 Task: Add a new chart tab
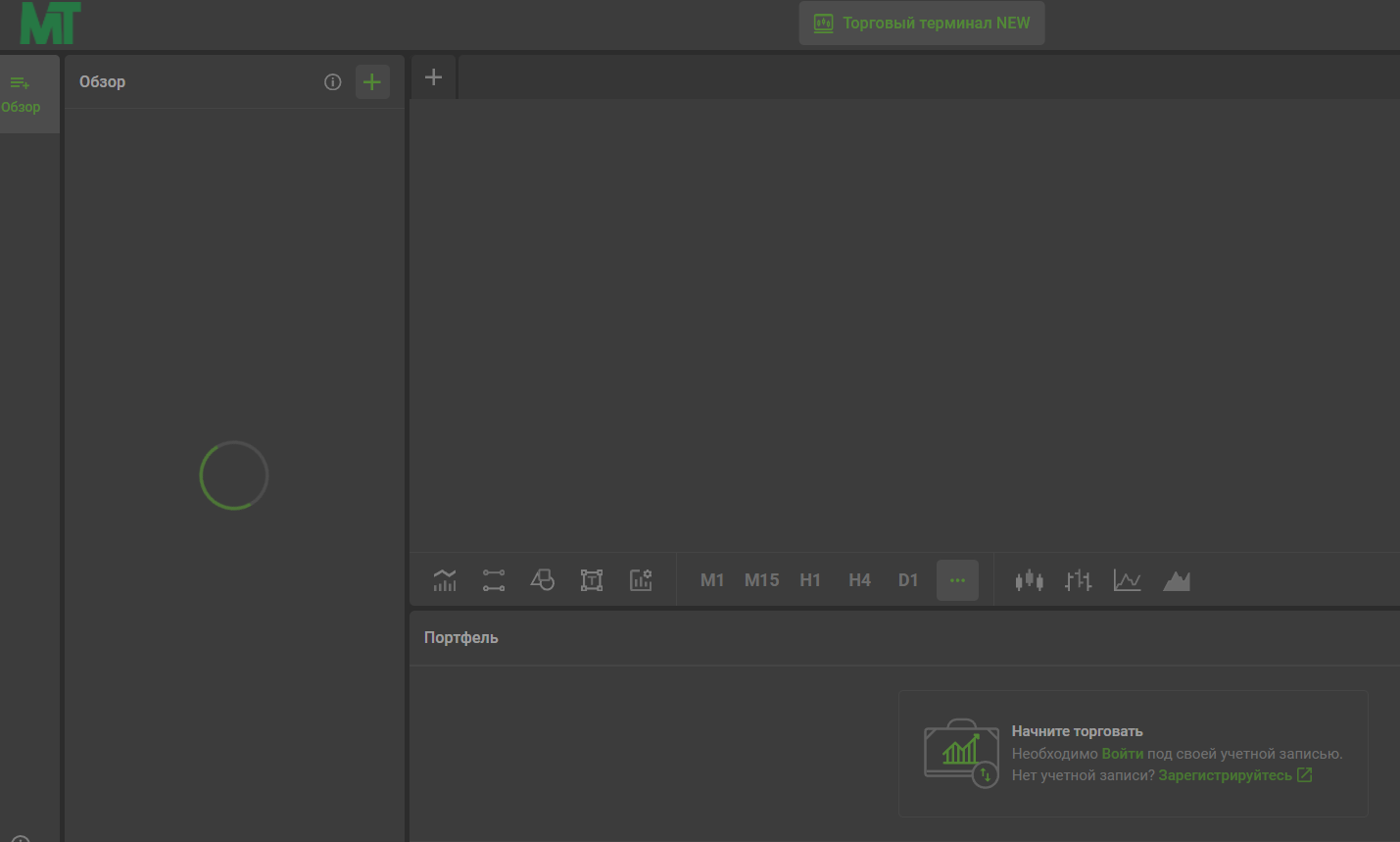pyautogui.click(x=433, y=77)
